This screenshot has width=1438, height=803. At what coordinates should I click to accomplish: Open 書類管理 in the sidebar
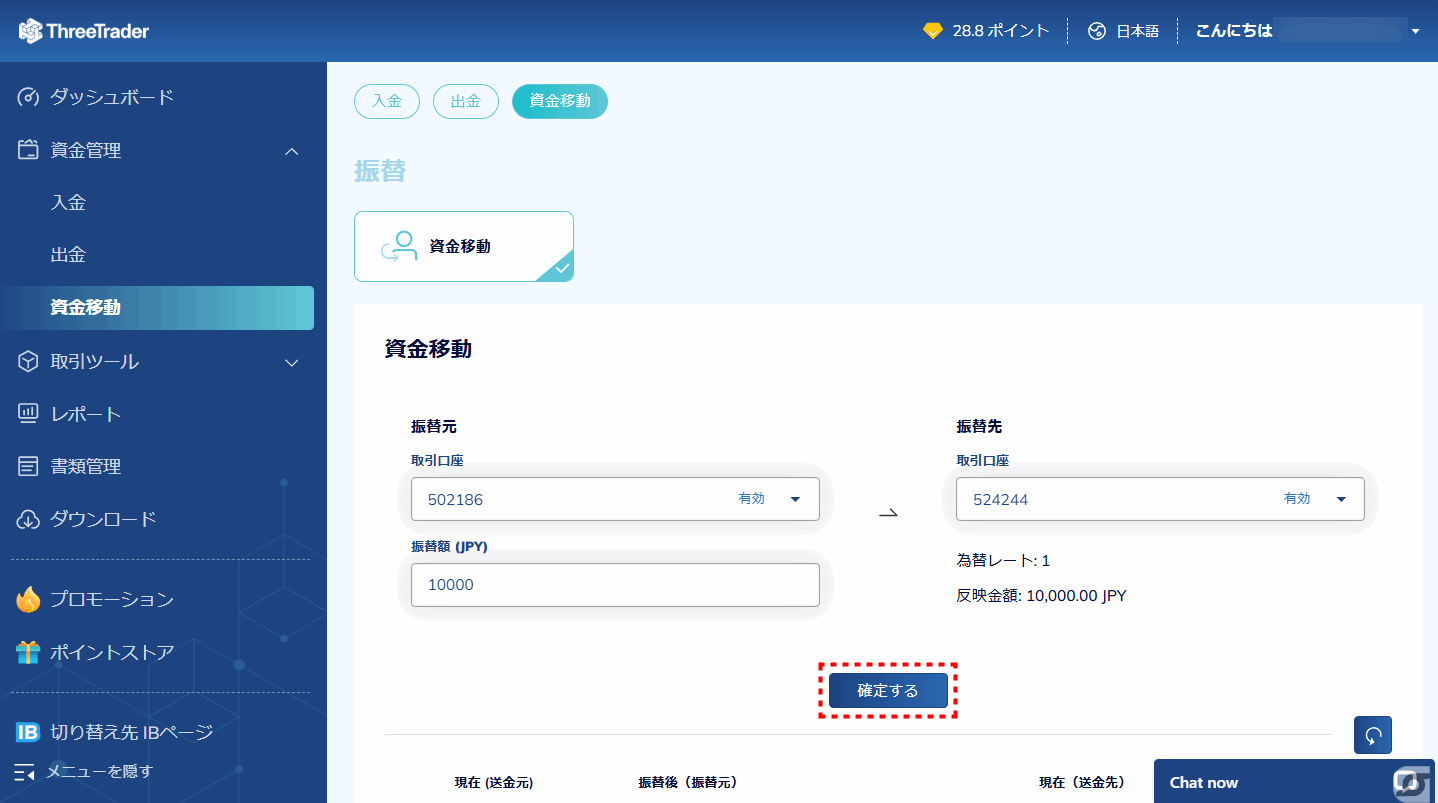(x=86, y=467)
